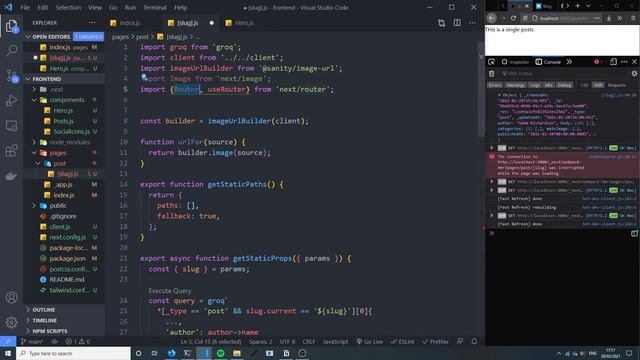
Task: Reload the page in the browser
Action: click(513, 18)
